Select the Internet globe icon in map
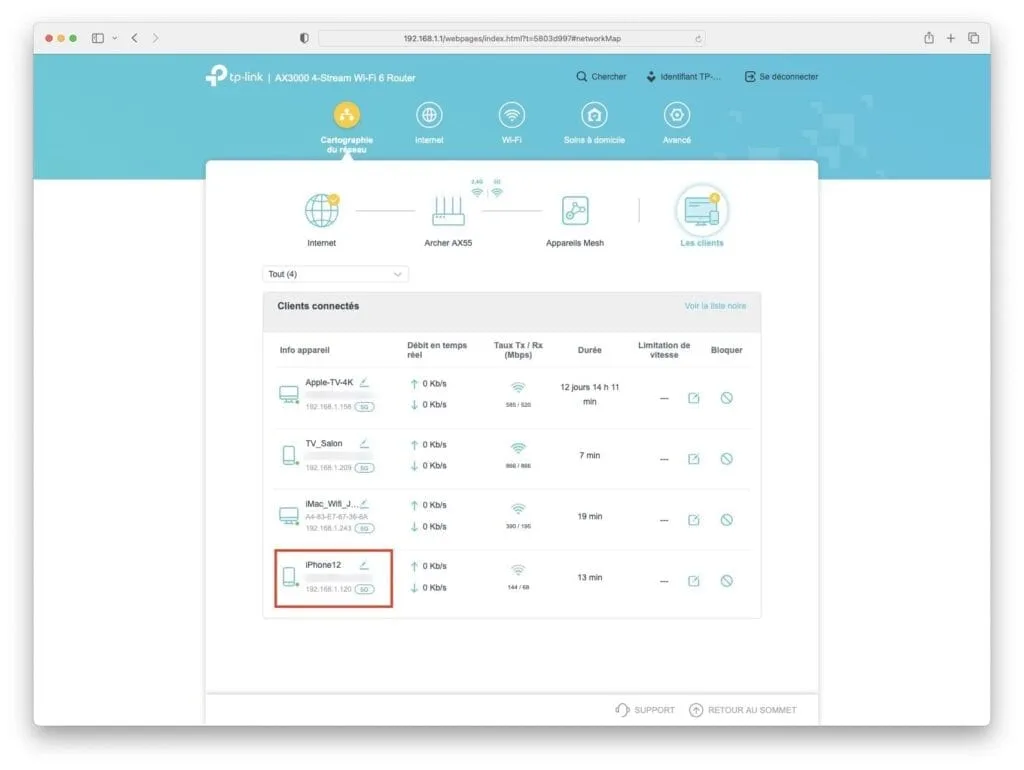The width and height of the screenshot is (1024, 770). pos(321,210)
